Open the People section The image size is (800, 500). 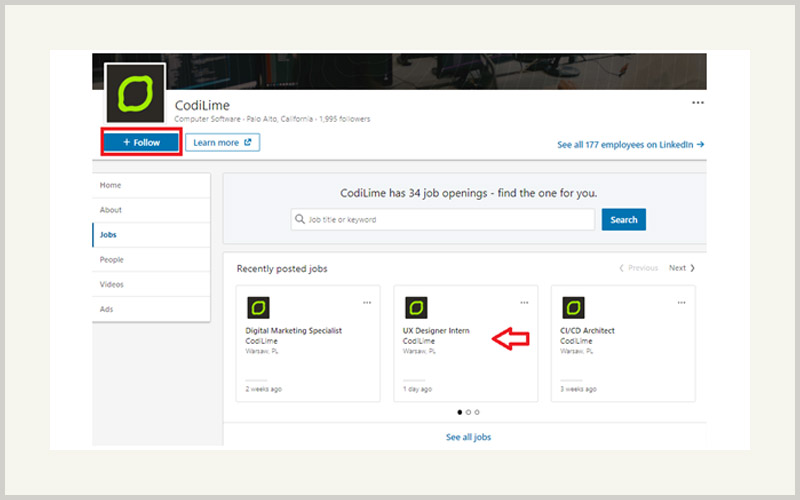coord(151,260)
